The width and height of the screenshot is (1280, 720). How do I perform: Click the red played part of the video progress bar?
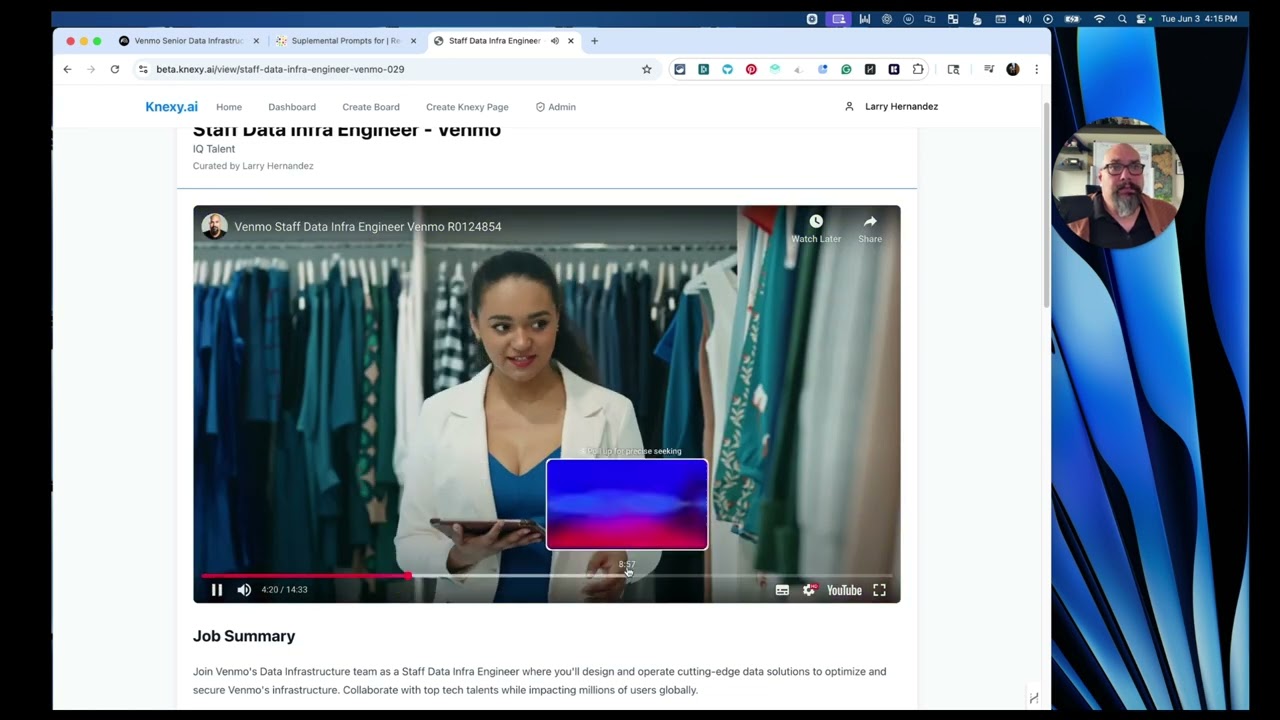coord(305,576)
